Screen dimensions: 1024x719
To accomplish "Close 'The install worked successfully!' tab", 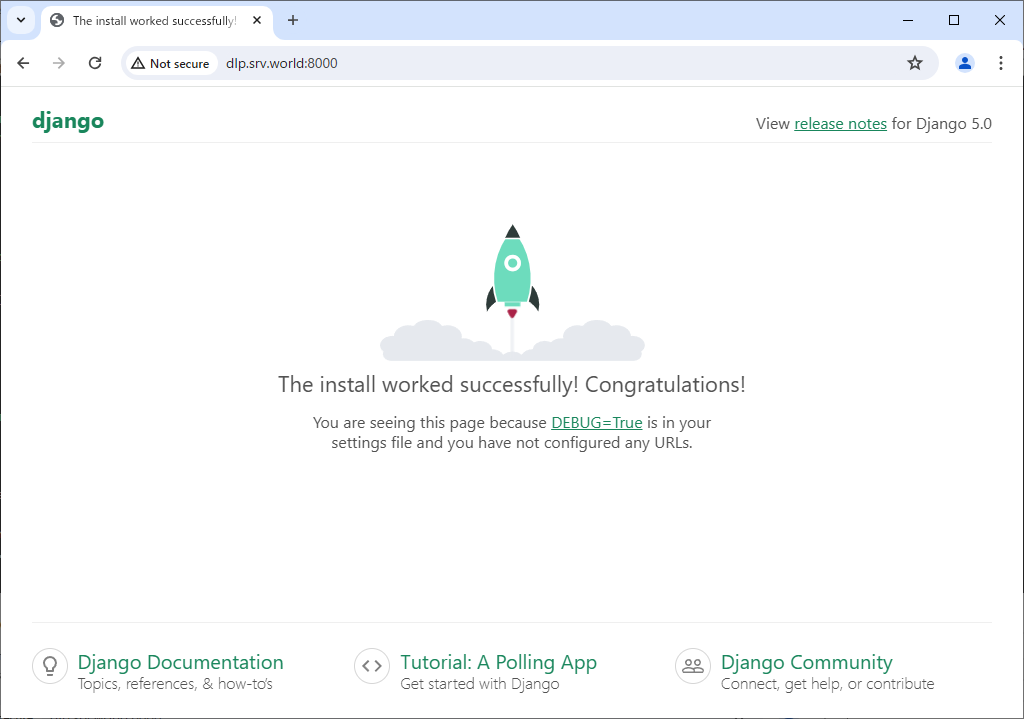I will (257, 20).
